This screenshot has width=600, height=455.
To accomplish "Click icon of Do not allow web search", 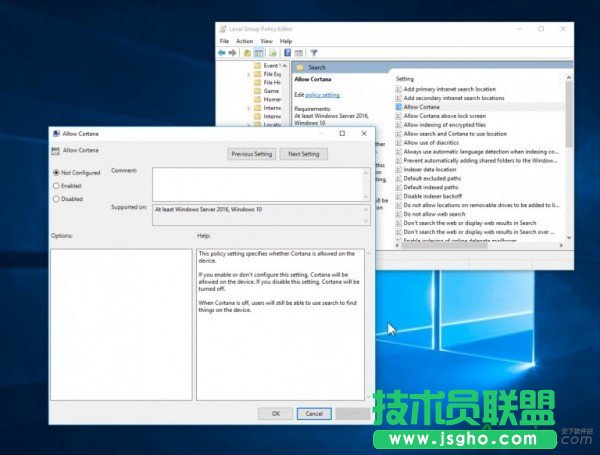I will [x=399, y=214].
